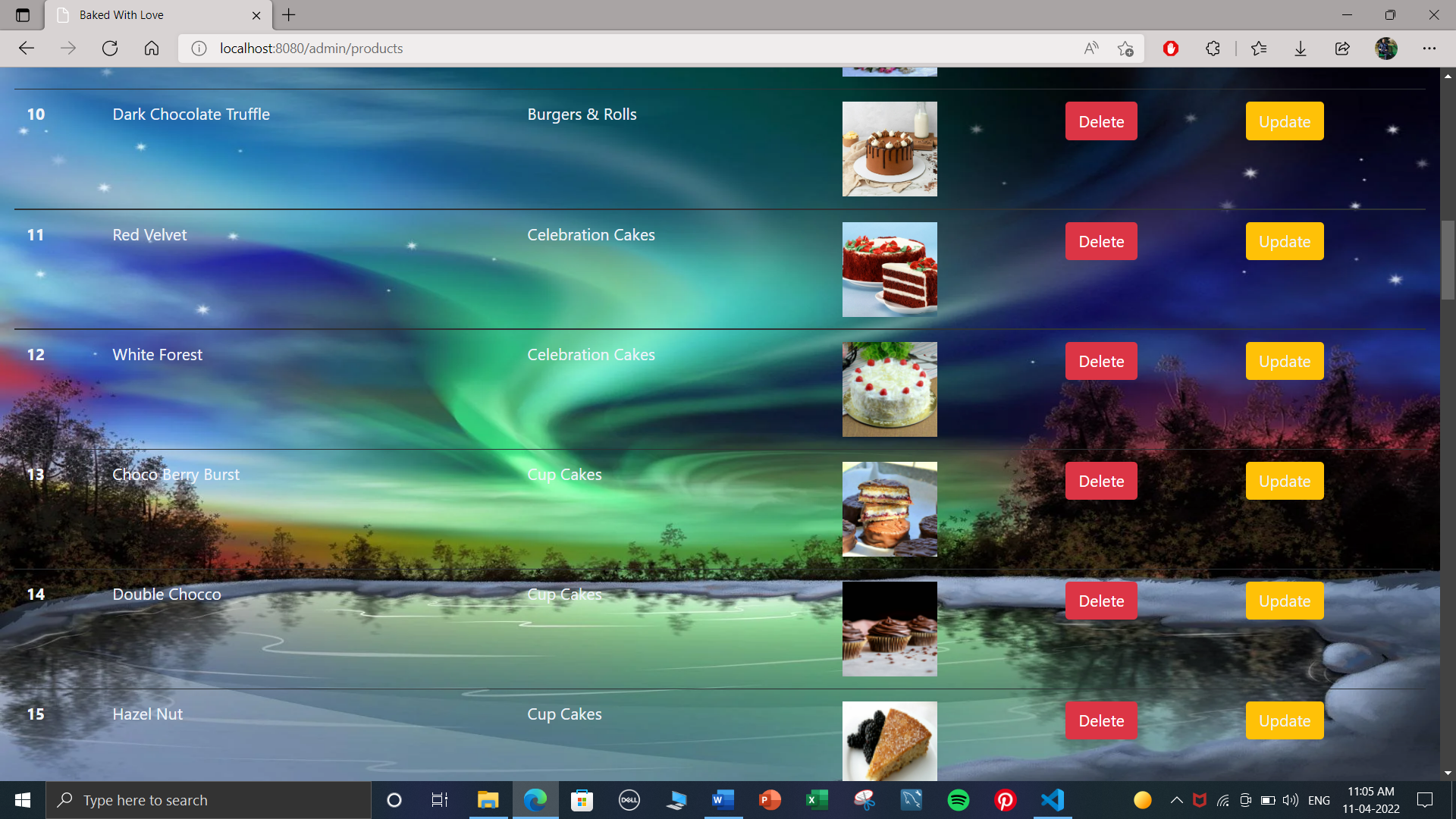Image resolution: width=1456 pixels, height=819 pixels.
Task: Click the browser refresh icon
Action: click(x=110, y=49)
